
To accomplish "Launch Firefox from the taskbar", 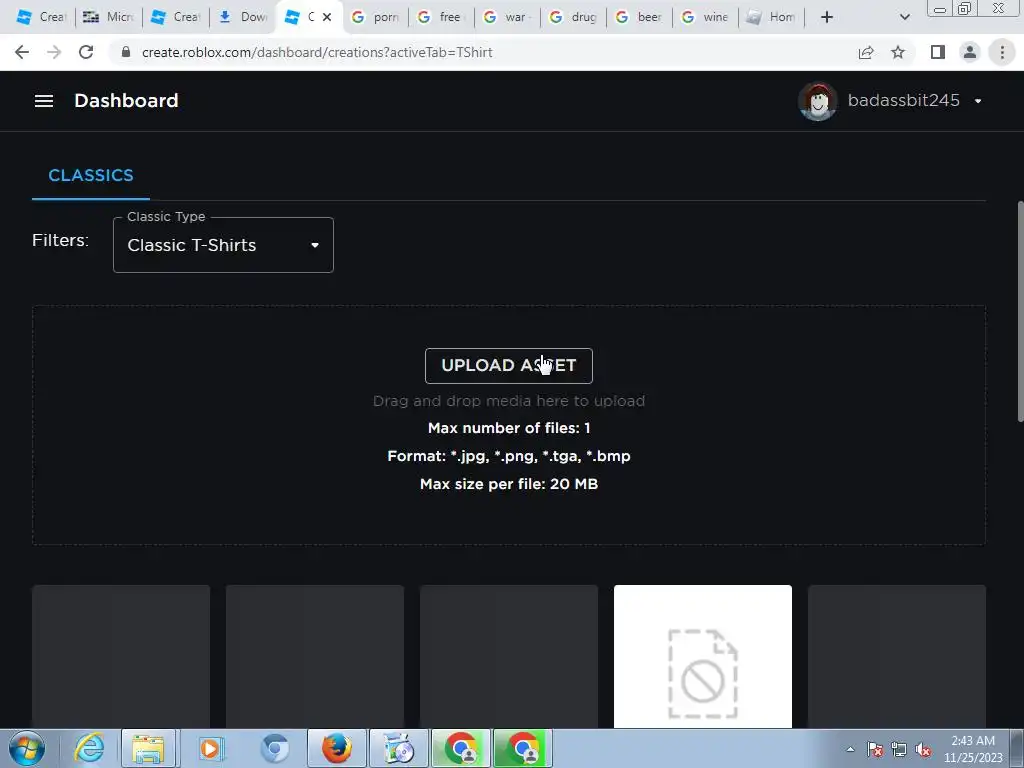I will point(336,748).
